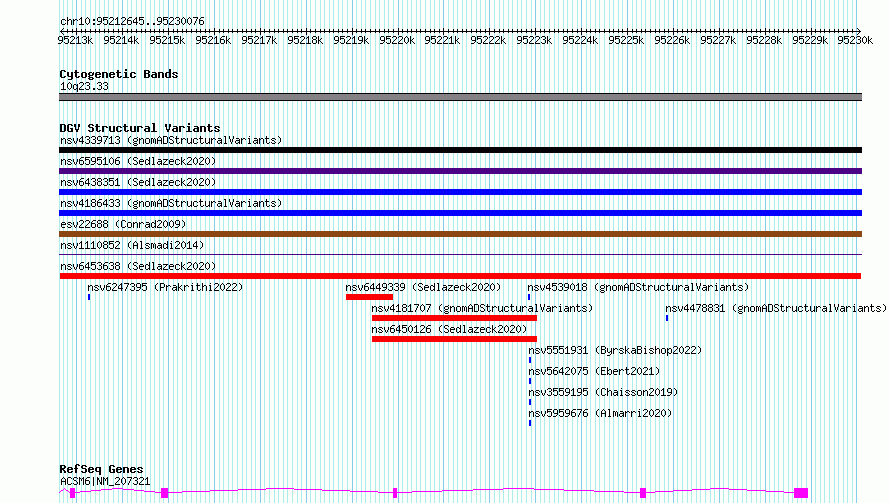Select the DGV Structural Variants track title
This screenshot has width=890, height=503.
click(x=140, y=128)
